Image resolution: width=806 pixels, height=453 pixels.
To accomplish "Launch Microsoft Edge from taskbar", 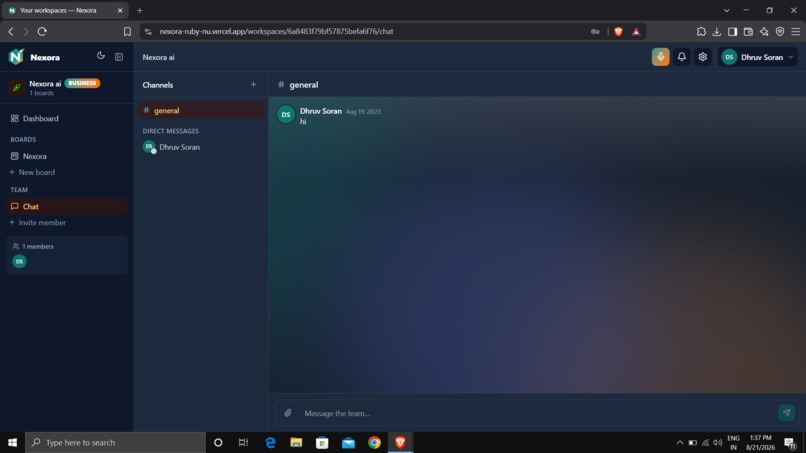I will tap(270, 442).
